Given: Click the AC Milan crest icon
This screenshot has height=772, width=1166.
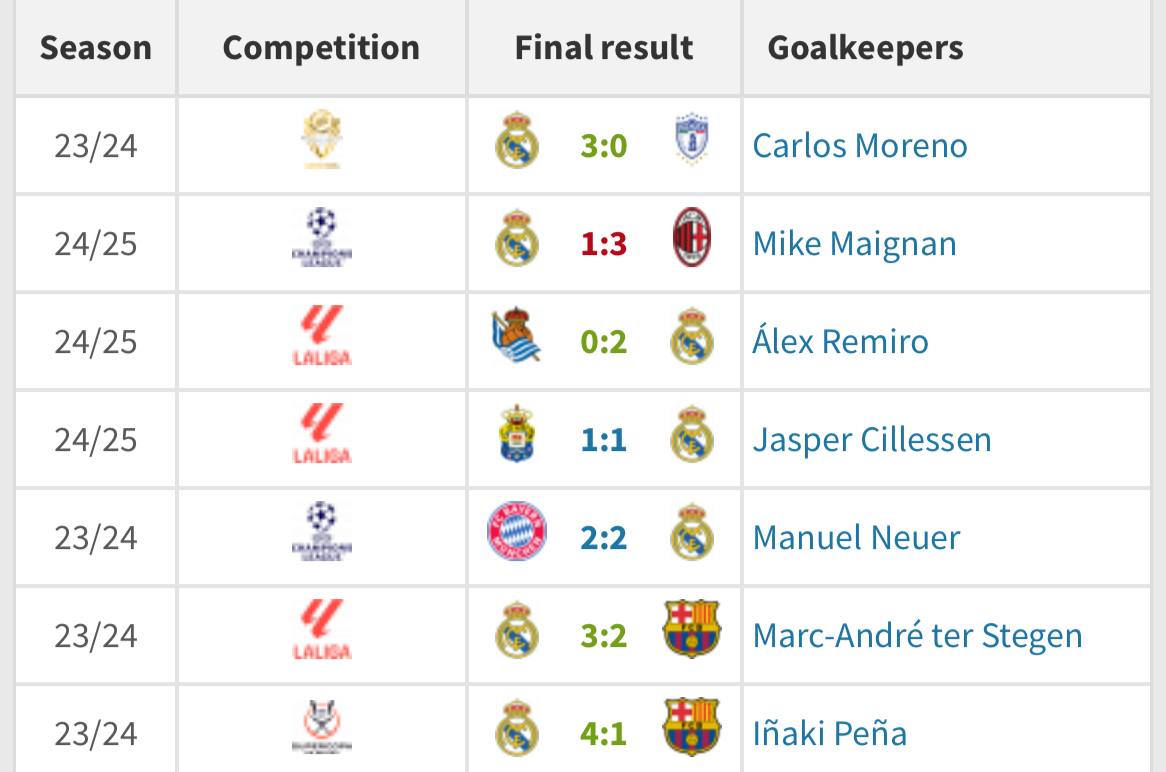Looking at the screenshot, I should pos(692,237).
